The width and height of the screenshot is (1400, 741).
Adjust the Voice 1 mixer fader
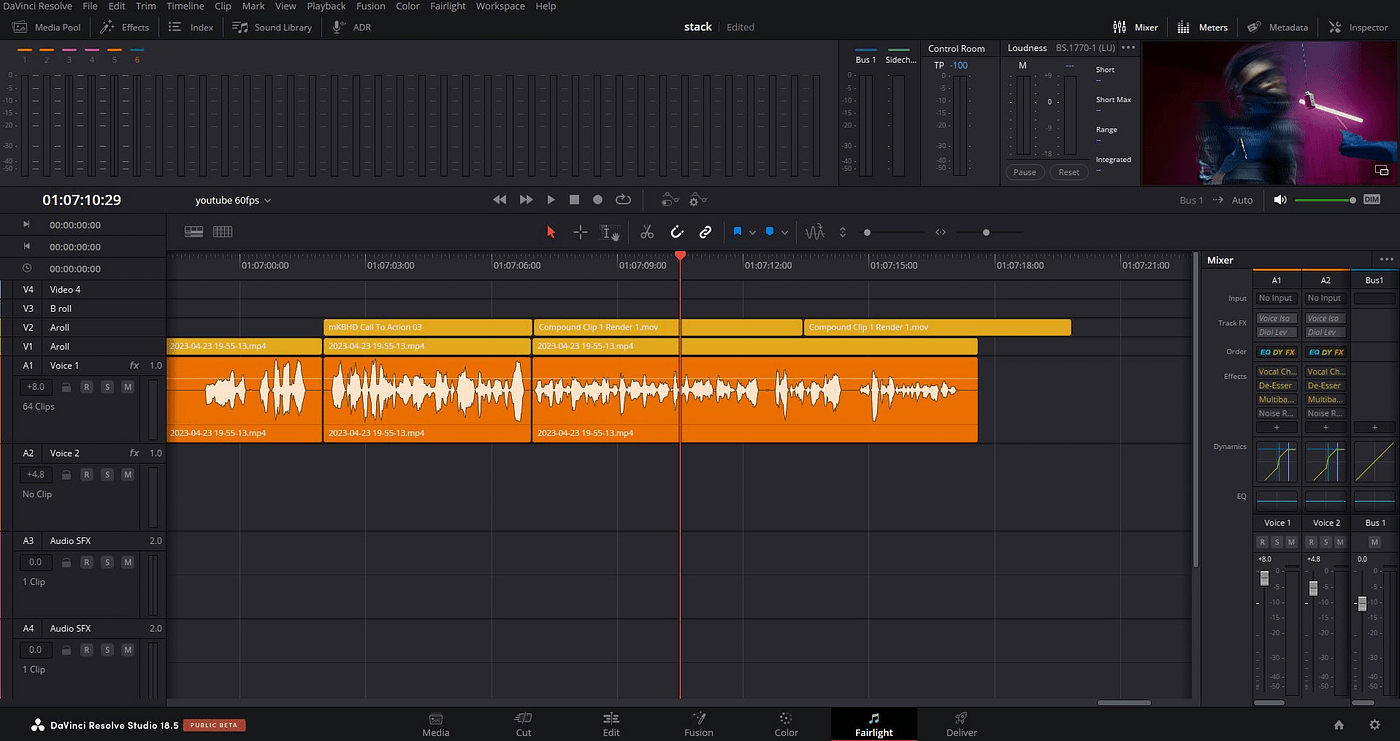click(x=1264, y=579)
